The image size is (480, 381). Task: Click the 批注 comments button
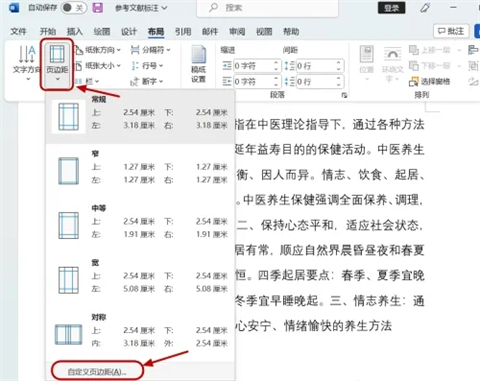click(451, 31)
